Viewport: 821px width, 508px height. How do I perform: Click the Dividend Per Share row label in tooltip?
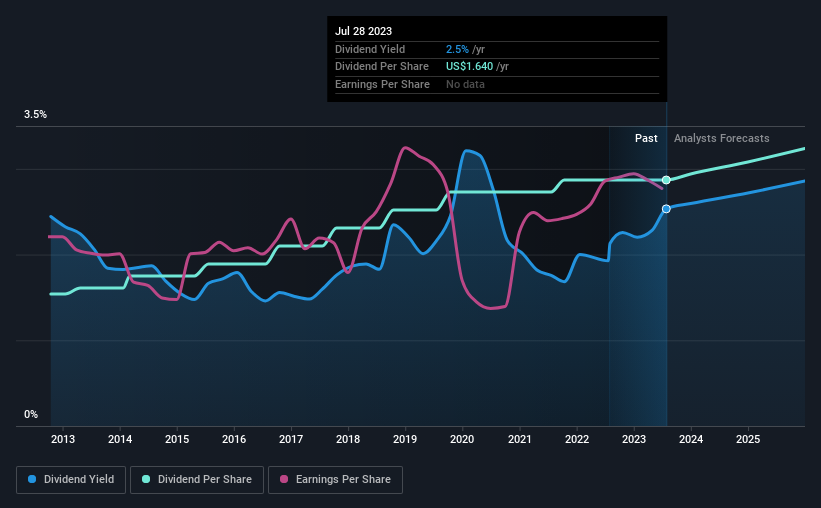(382, 67)
